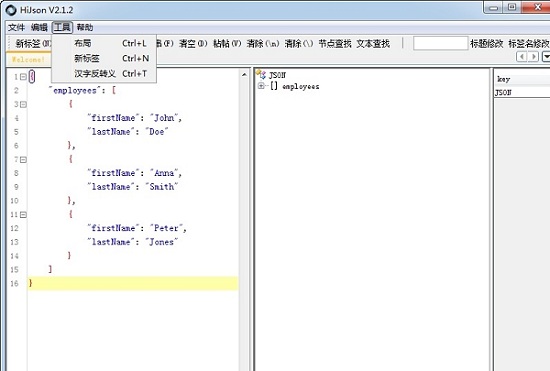This screenshot has width=550, height=371.
Task: Click the "Doe" value on line 5
Action: click(x=157, y=132)
